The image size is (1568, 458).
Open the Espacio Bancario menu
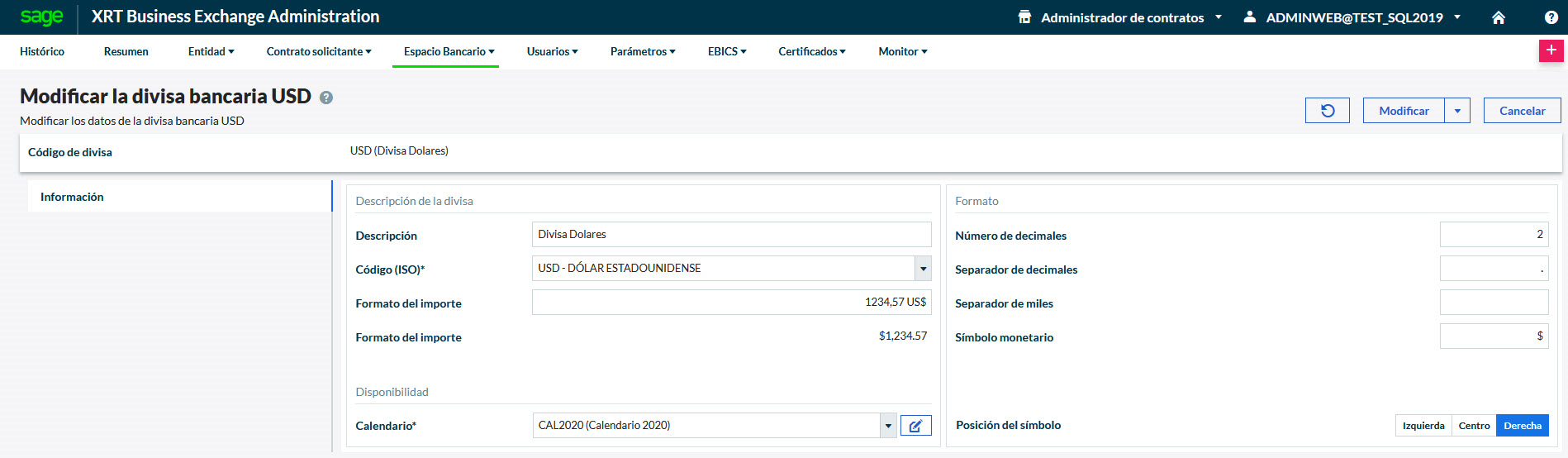[449, 51]
